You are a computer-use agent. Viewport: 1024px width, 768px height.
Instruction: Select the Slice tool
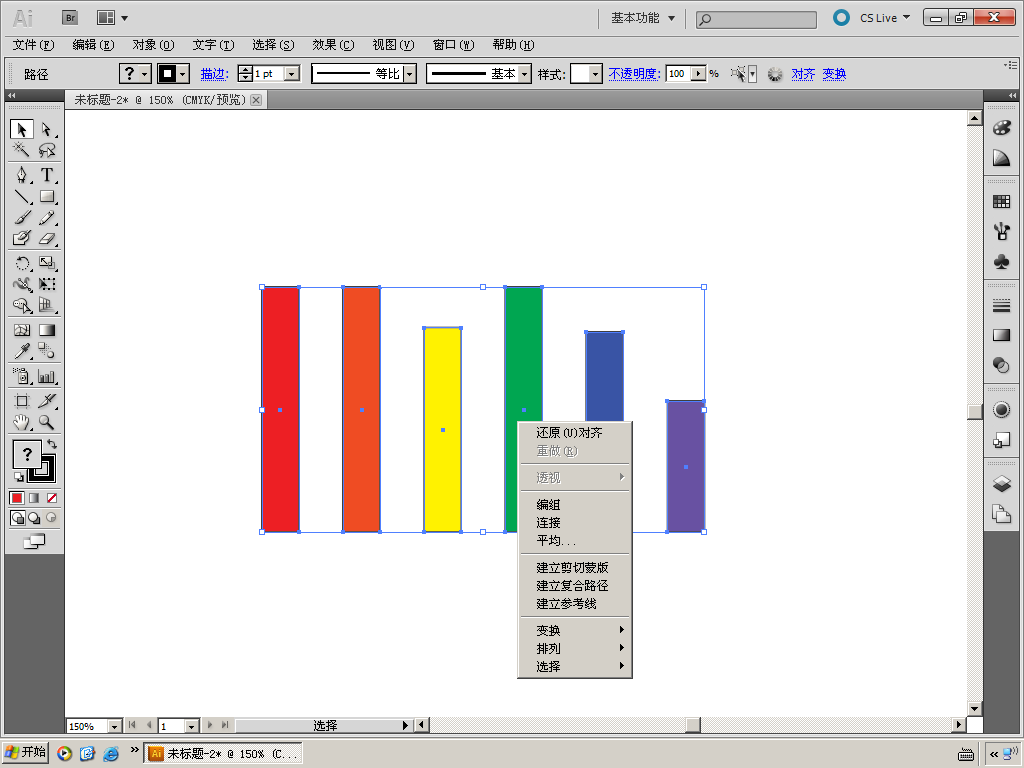click(46, 401)
